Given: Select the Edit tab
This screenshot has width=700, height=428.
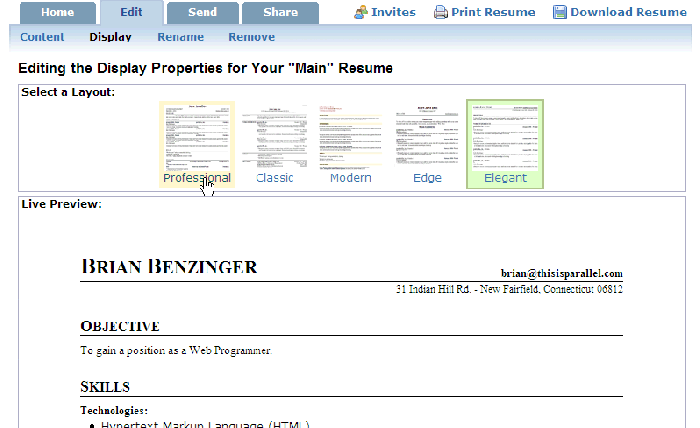Looking at the screenshot, I should 131,12.
